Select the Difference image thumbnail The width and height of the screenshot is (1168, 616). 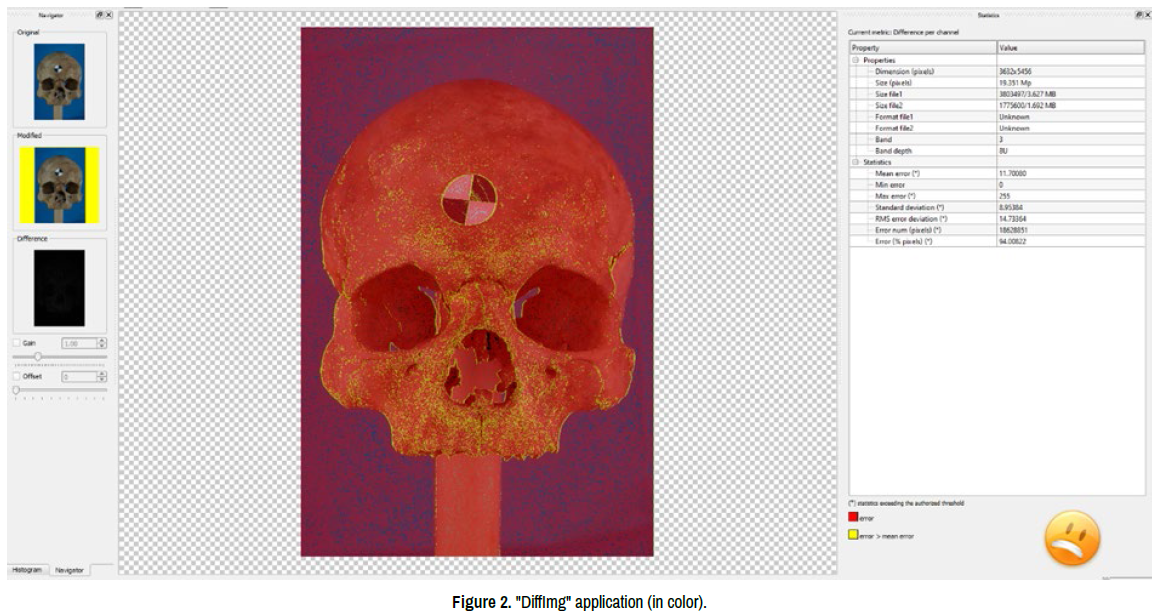click(x=59, y=288)
